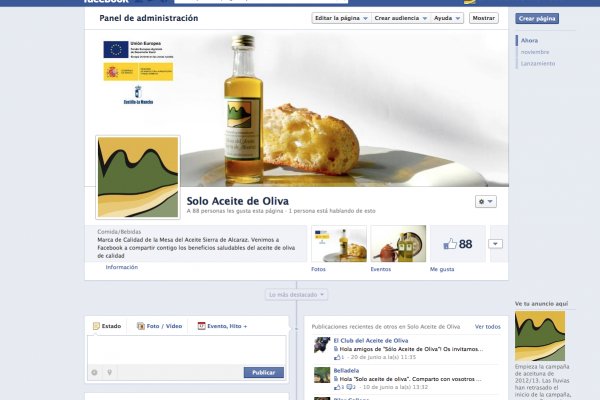Jump to Ahora in the timeline
Viewport: 600px width, 400px height.
529,40
